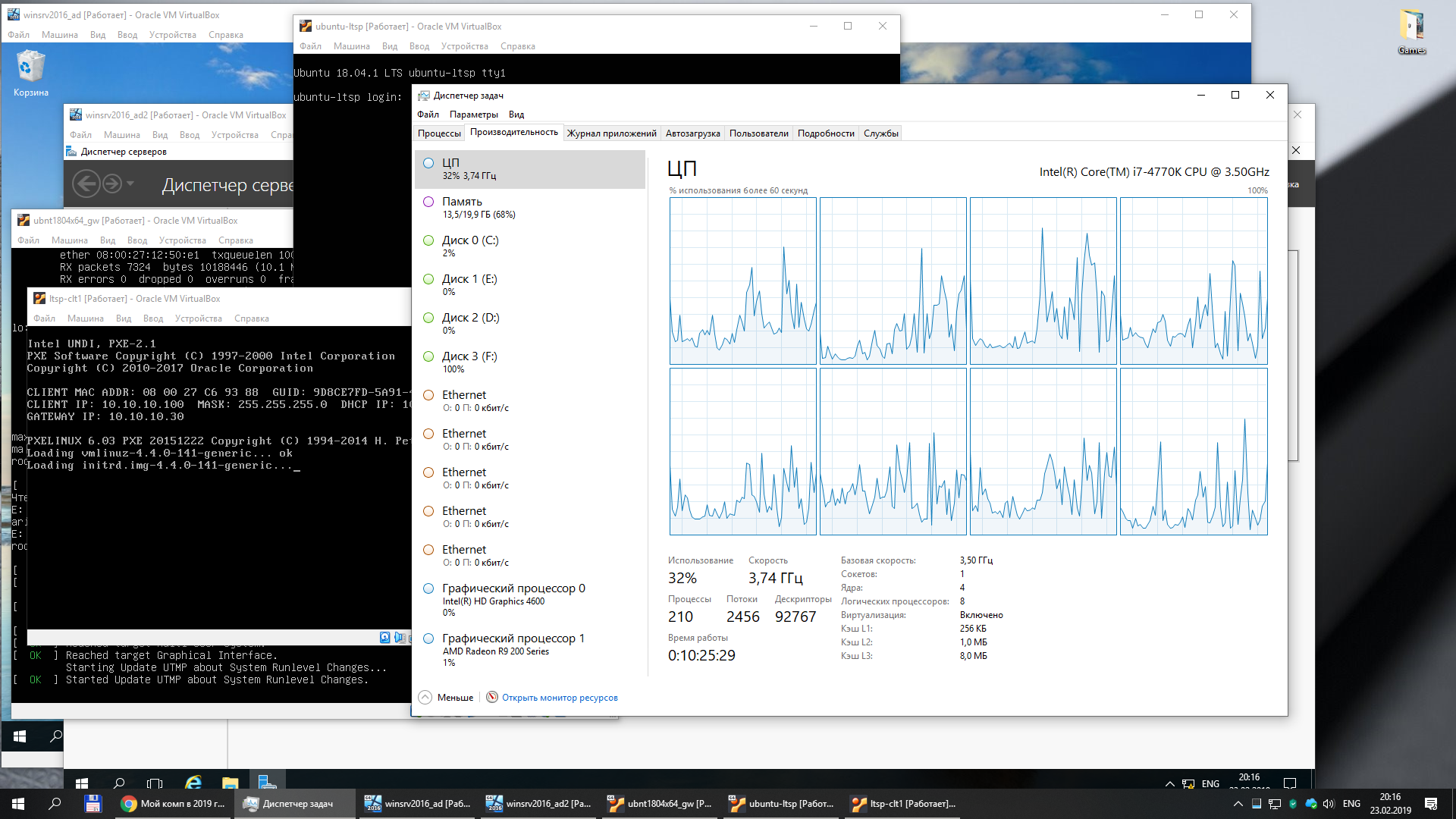Select Графический процессор 1 in sidebar
1456x819 pixels.
530,650
